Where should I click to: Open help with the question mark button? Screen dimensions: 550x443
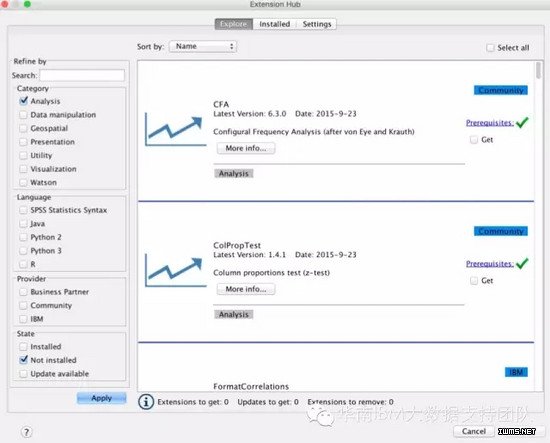coord(27,432)
